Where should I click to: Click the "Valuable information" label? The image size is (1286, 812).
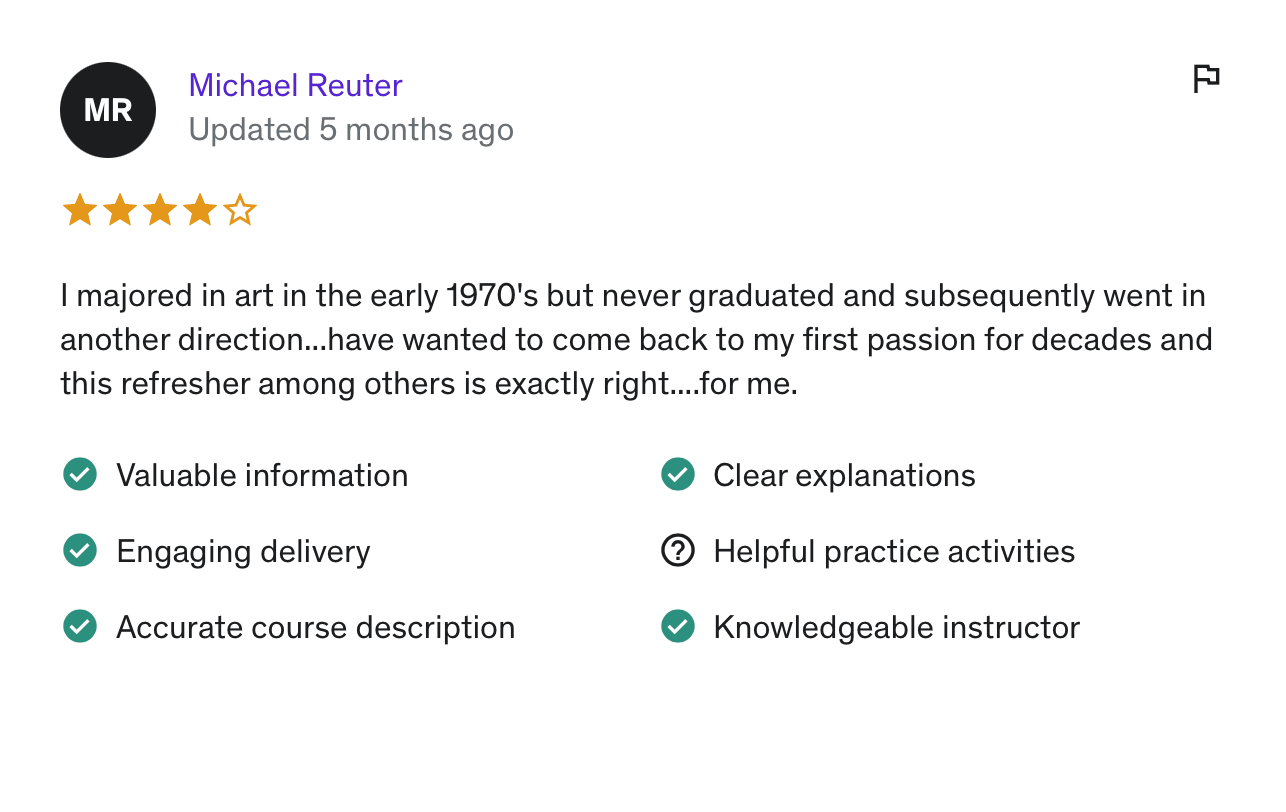262,475
